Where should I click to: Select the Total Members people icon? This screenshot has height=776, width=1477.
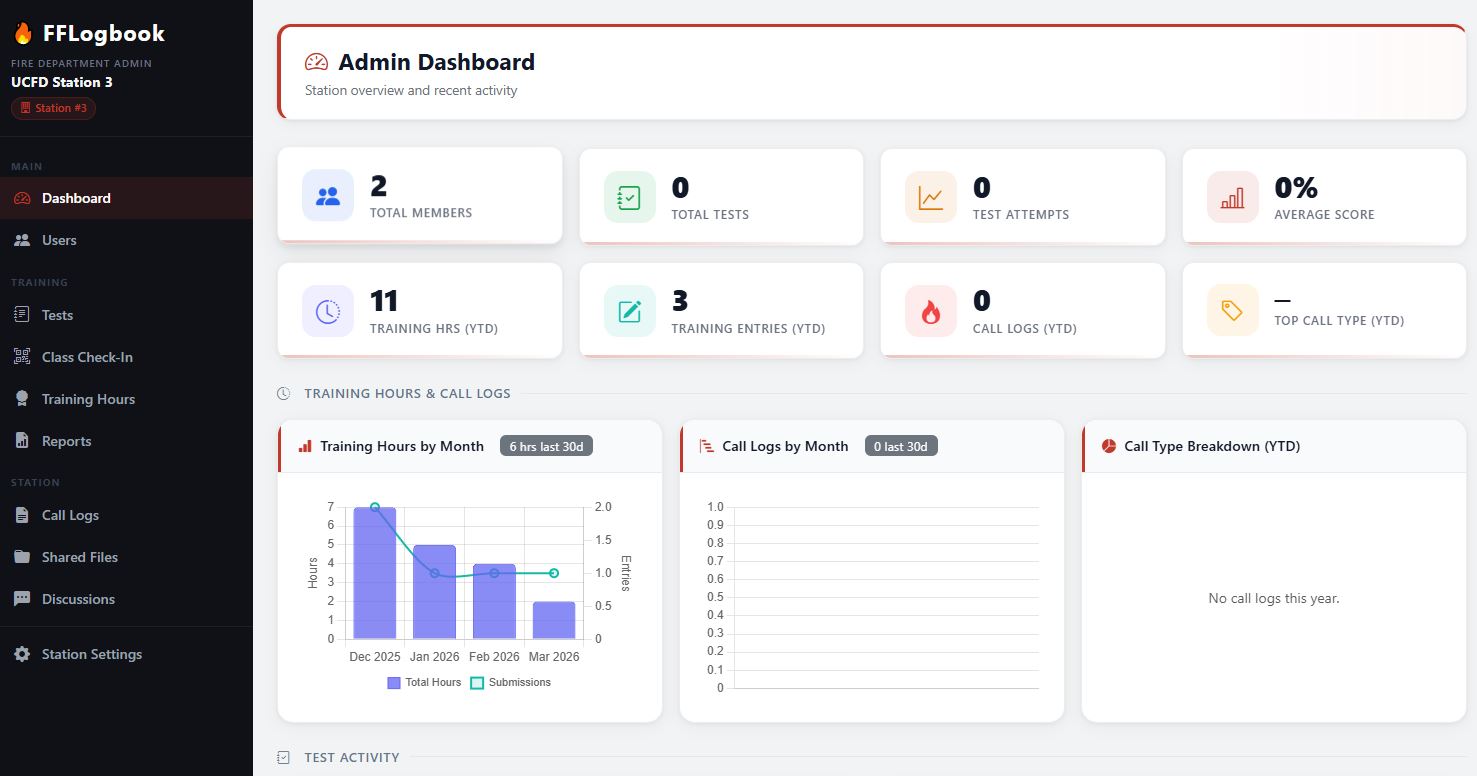[329, 196]
